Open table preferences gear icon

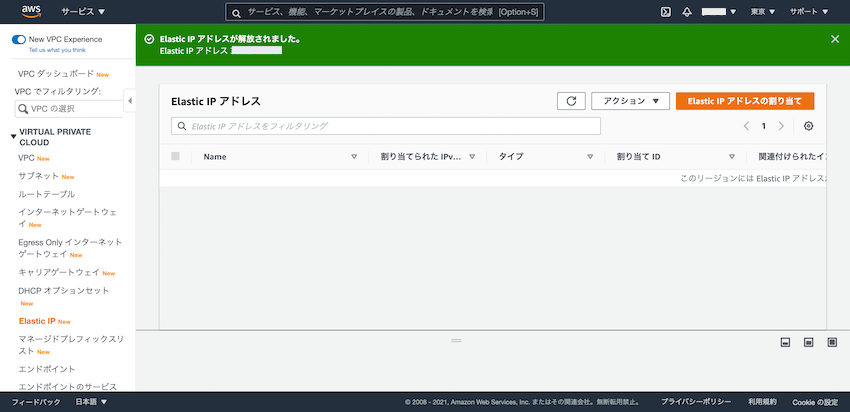[x=808, y=126]
